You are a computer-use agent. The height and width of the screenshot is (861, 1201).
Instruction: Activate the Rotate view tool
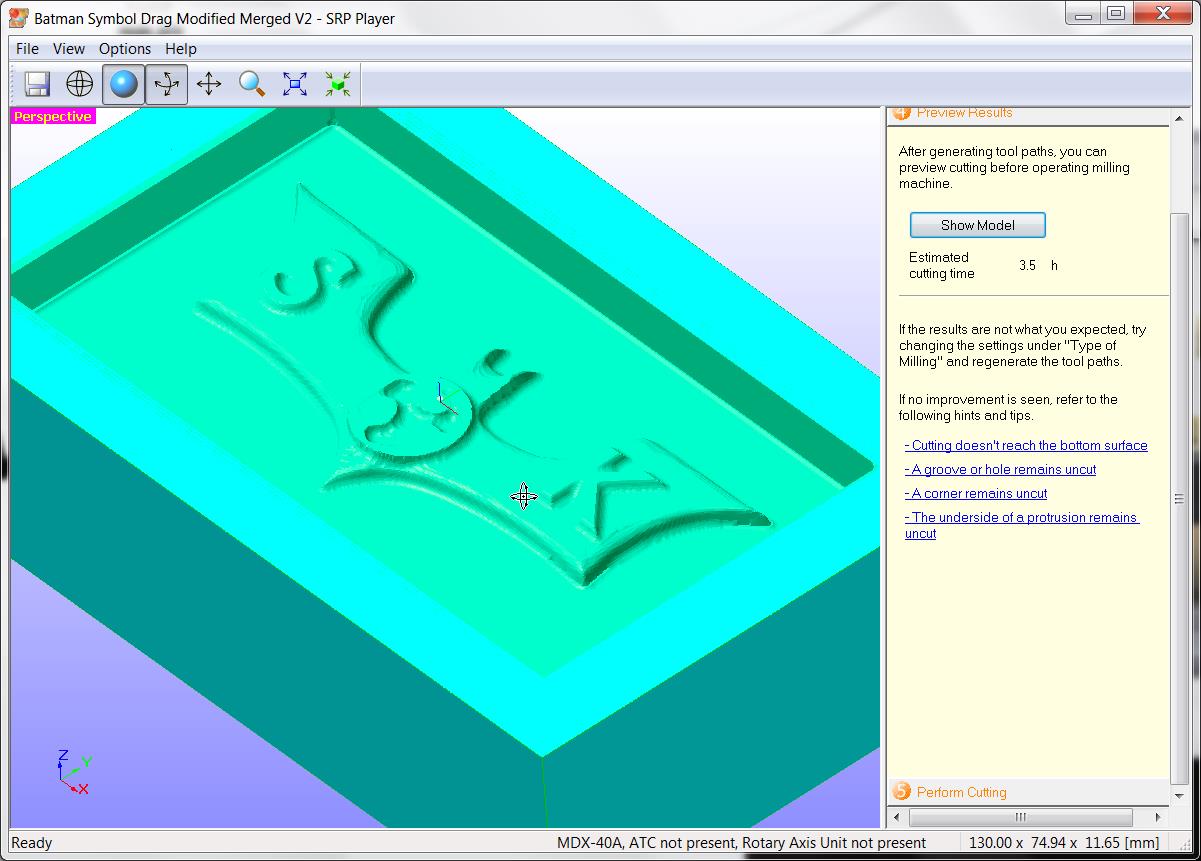[166, 84]
